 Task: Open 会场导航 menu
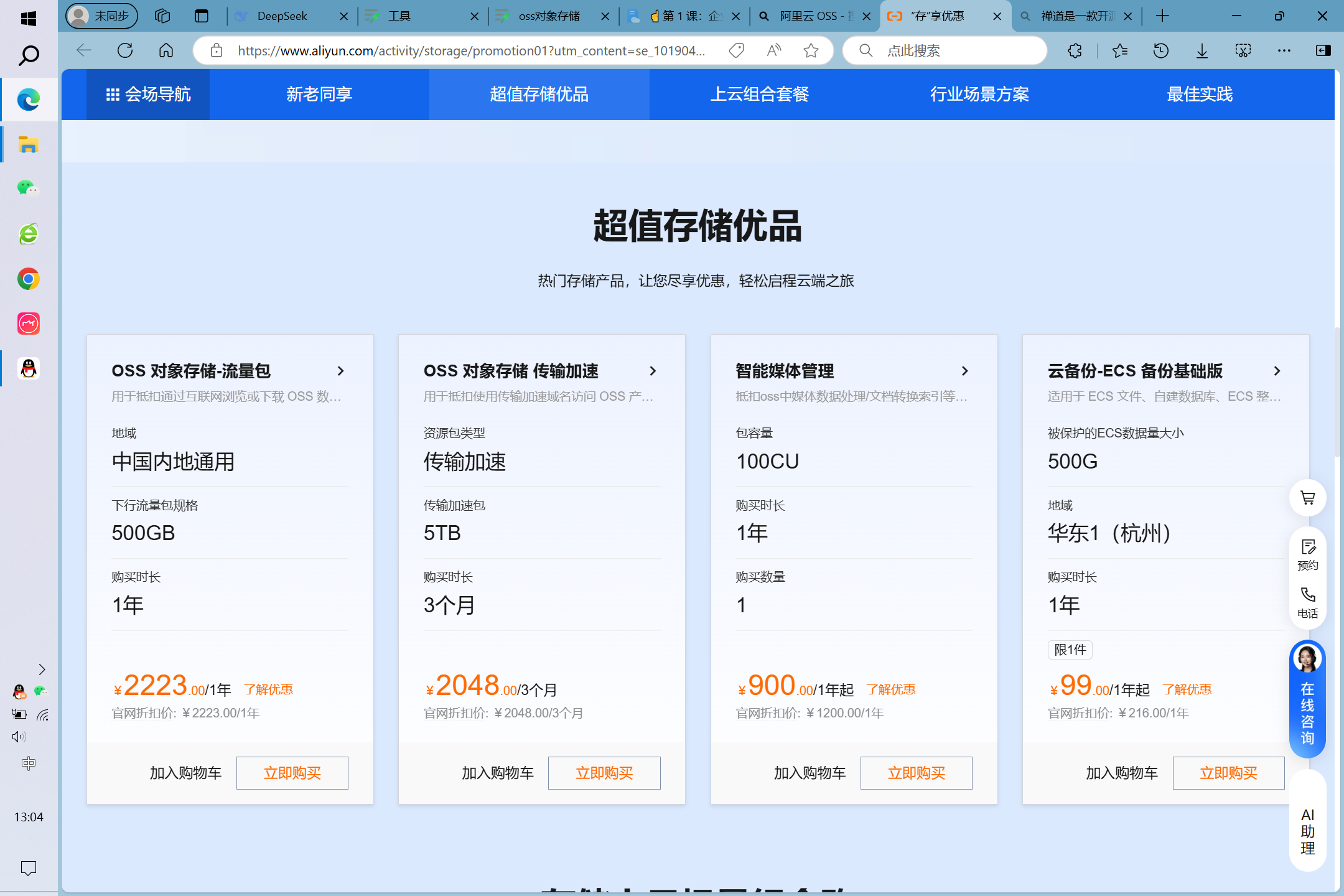(x=148, y=95)
